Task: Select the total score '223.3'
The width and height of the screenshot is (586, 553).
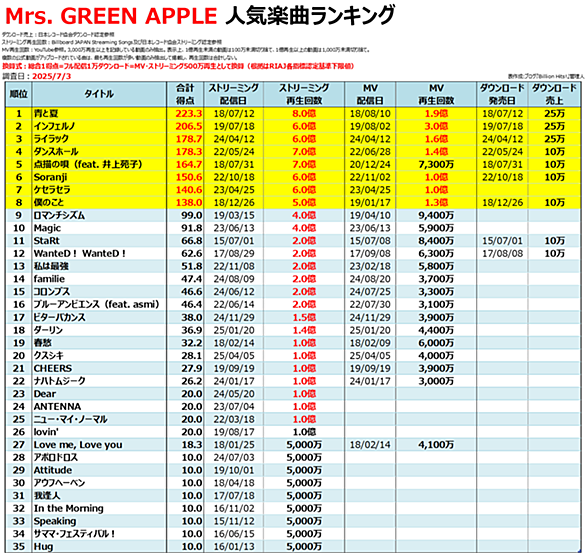Action: tap(189, 114)
